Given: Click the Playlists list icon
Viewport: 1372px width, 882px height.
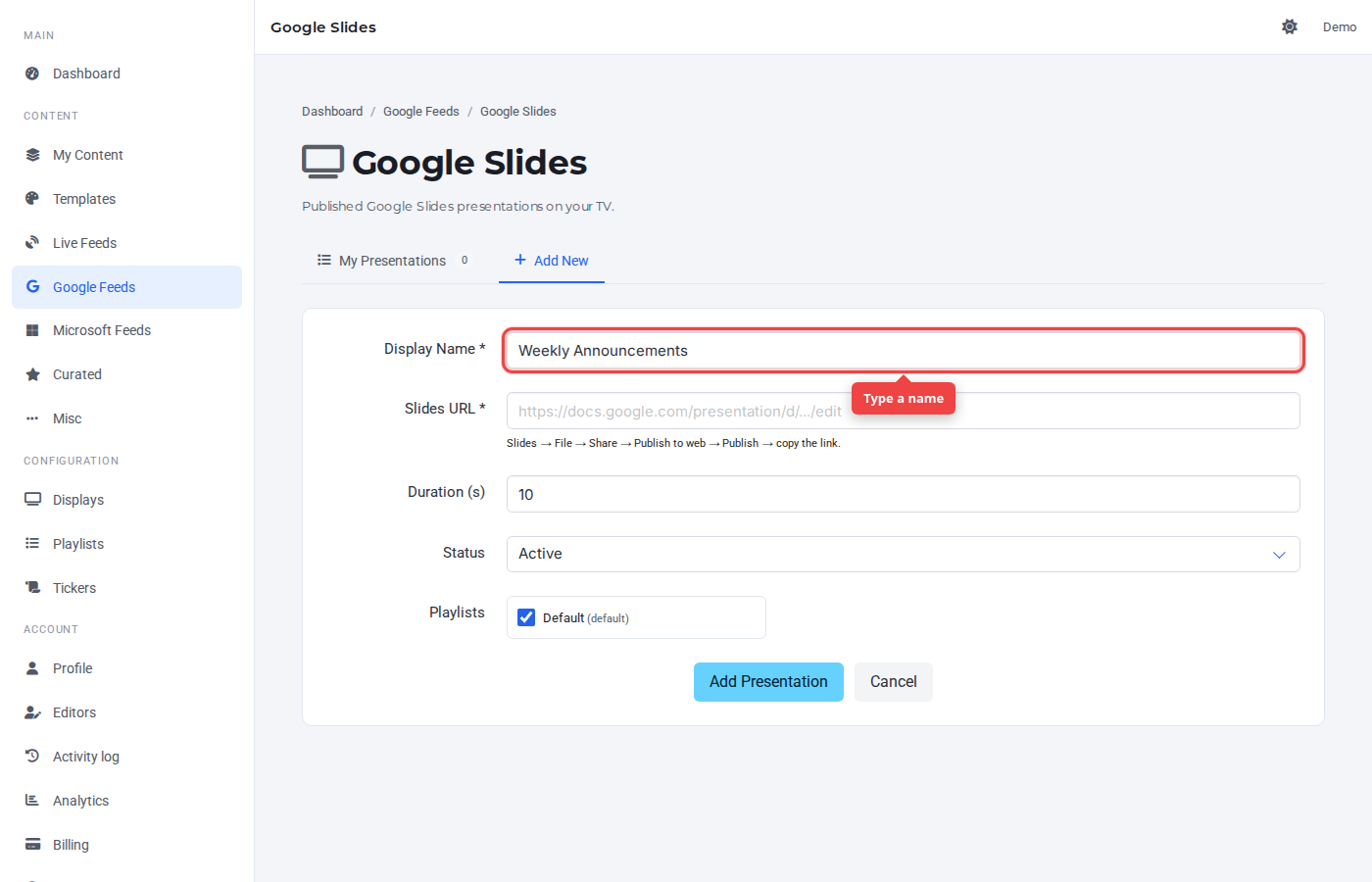Looking at the screenshot, I should tap(32, 544).
